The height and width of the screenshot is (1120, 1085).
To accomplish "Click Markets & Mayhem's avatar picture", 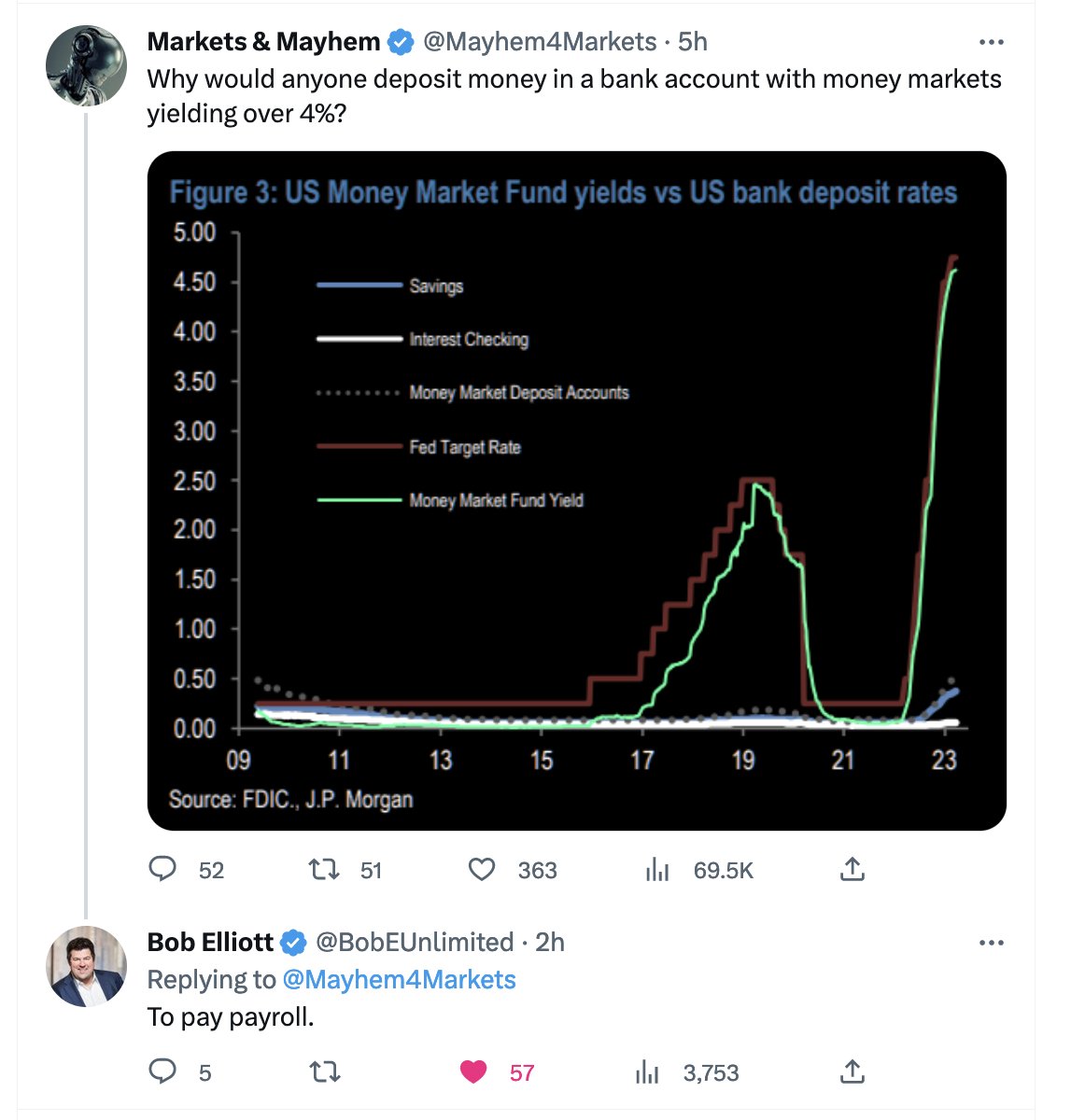I will click(x=86, y=64).
